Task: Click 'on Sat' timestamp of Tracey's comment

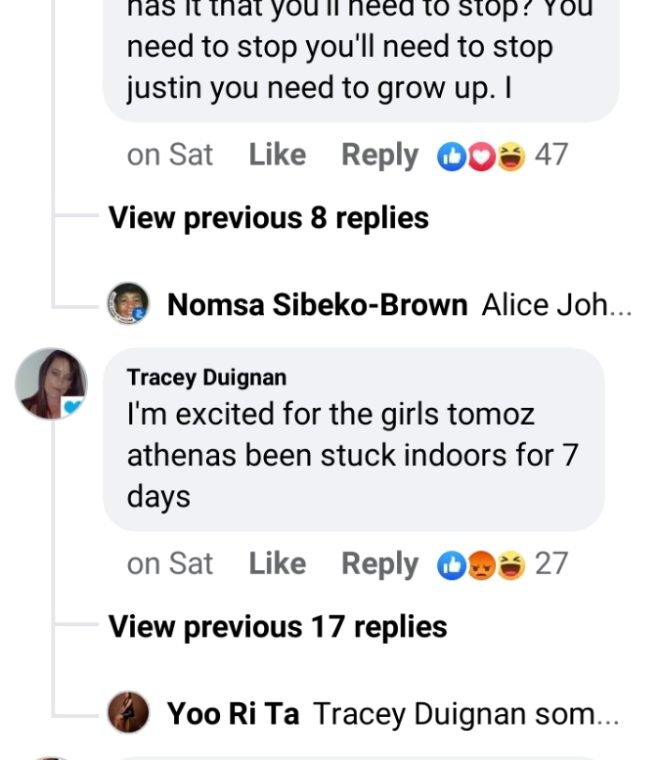Action: 170,564
